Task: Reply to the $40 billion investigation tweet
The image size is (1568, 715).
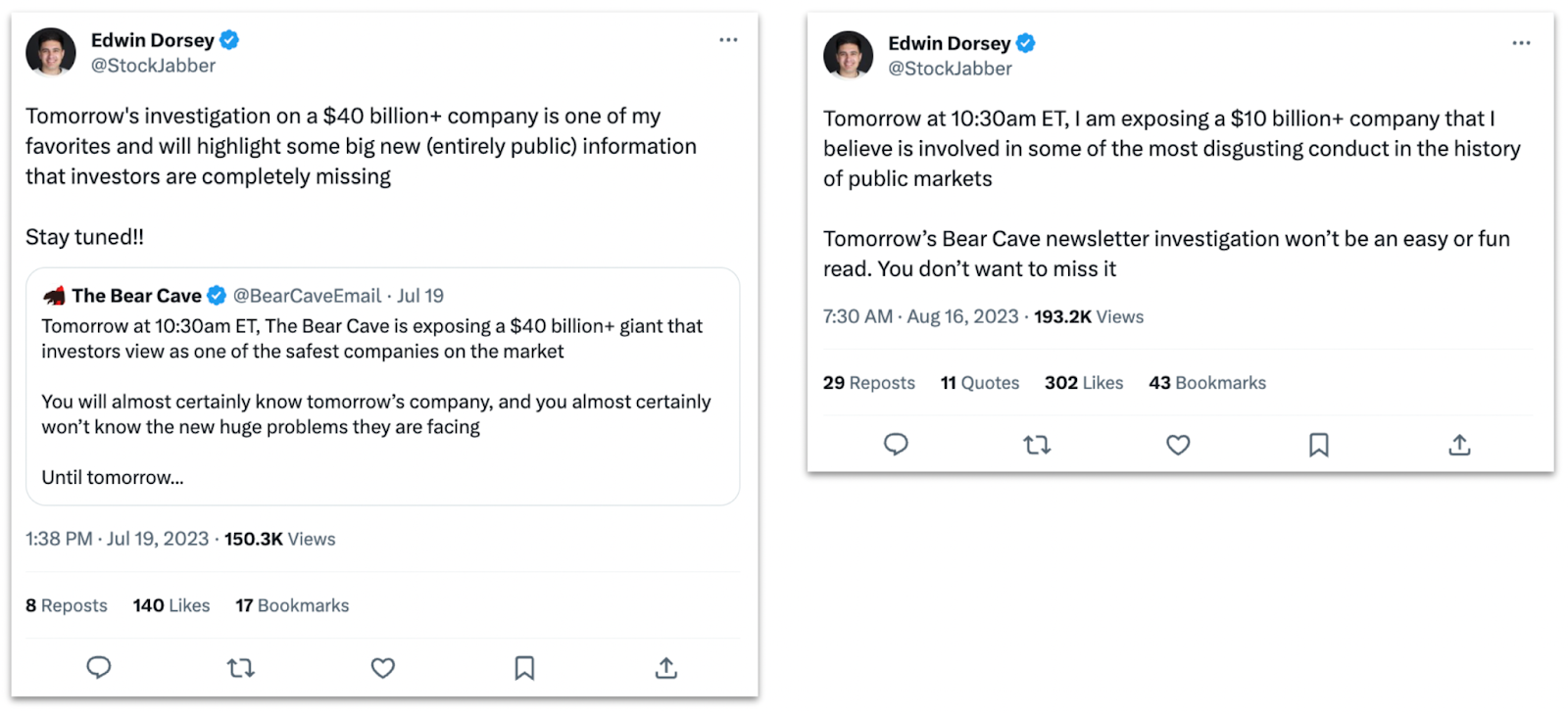Action: click(99, 668)
